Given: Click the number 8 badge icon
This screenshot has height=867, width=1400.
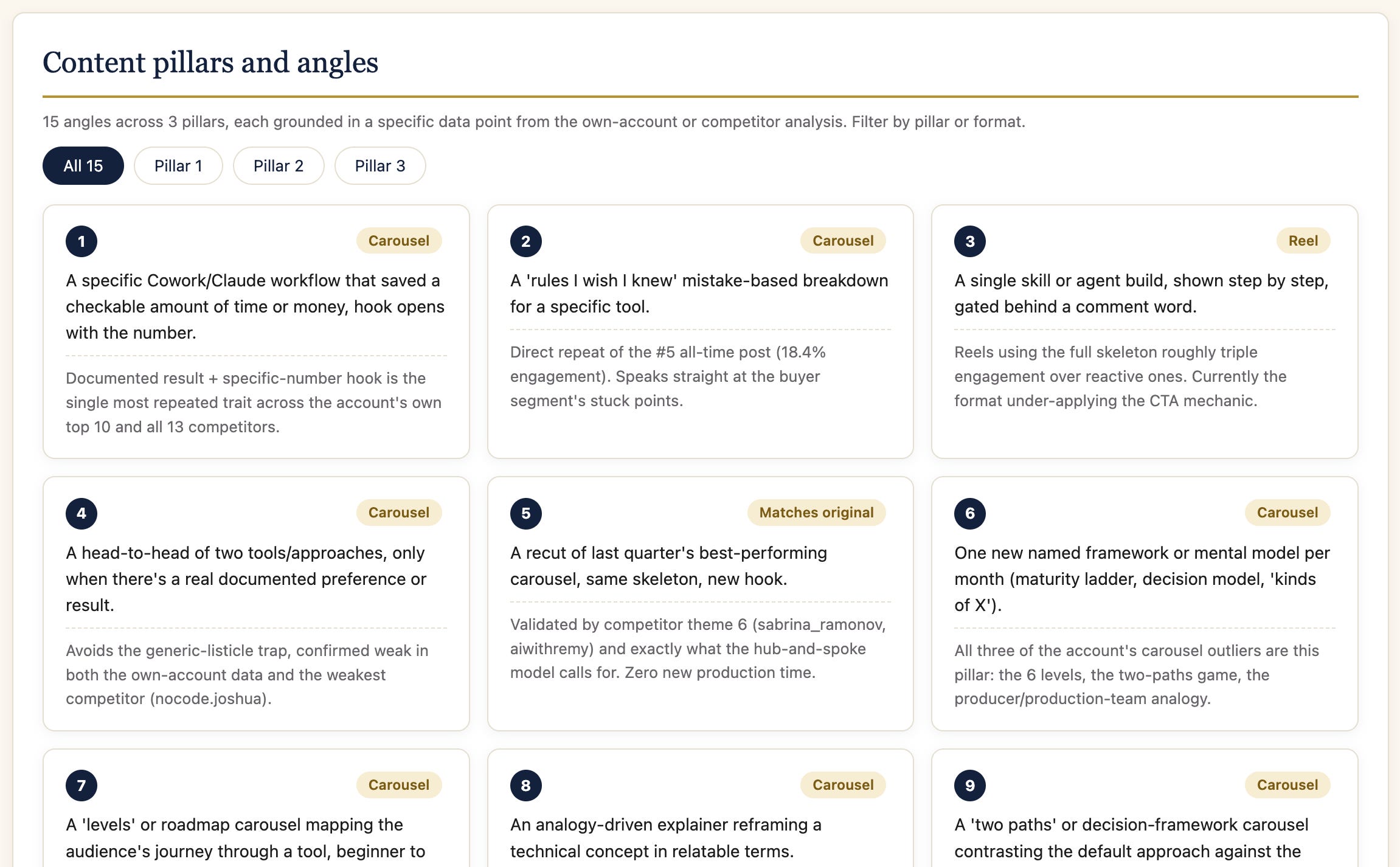Looking at the screenshot, I should [526, 786].
